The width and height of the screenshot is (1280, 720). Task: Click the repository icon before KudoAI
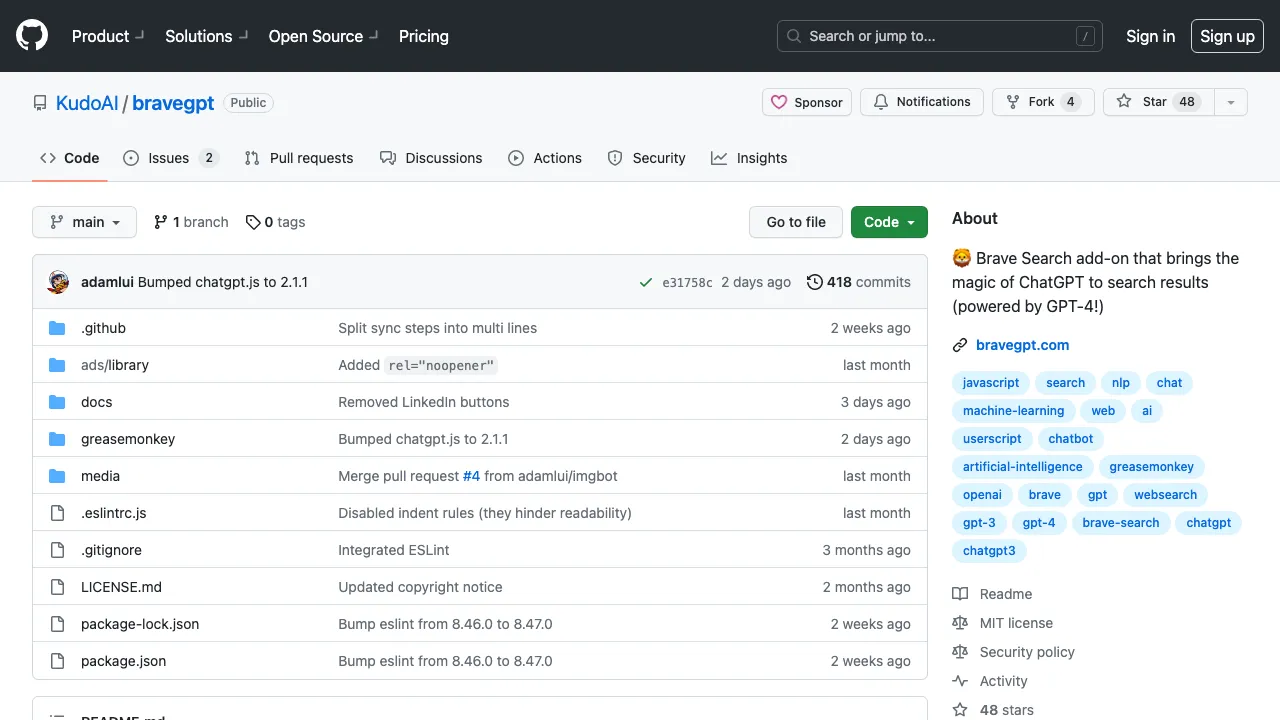coord(40,103)
